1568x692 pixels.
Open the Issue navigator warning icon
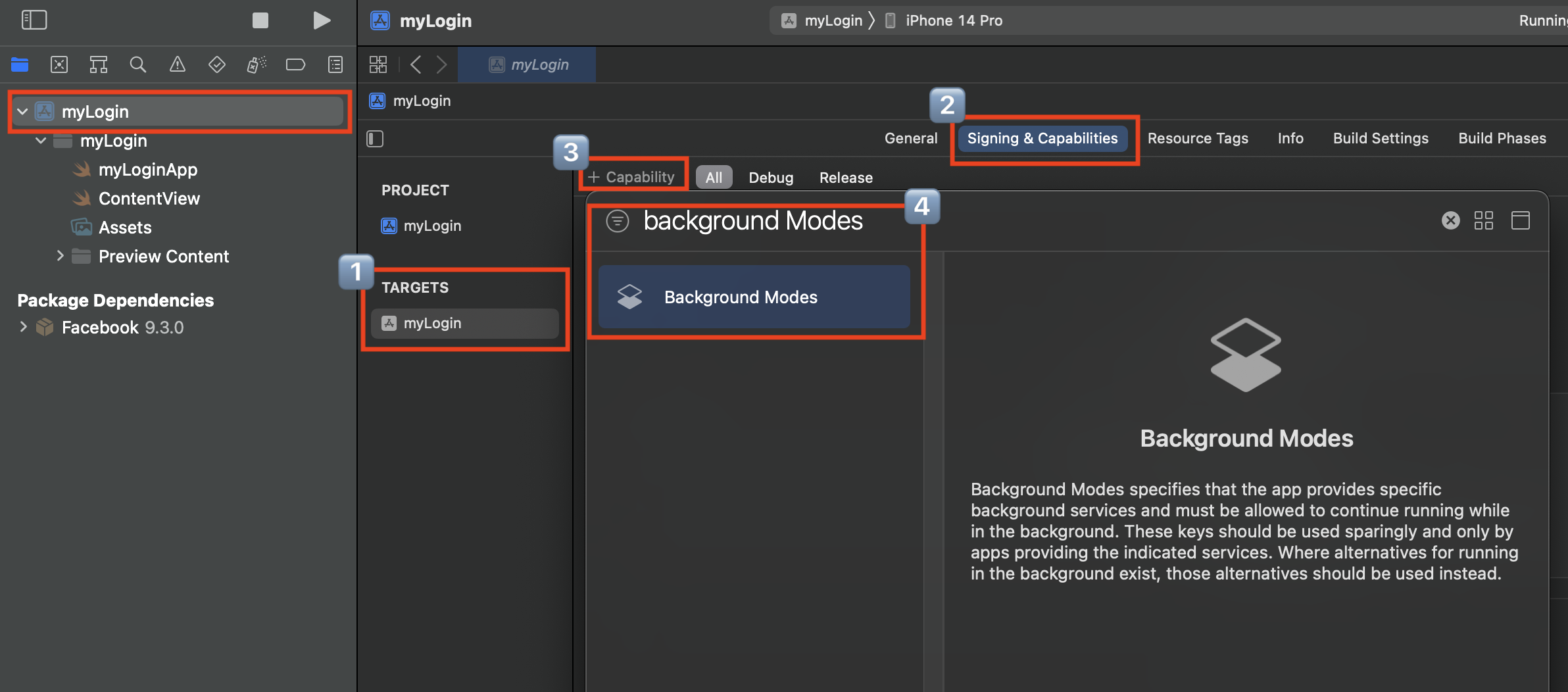point(178,64)
